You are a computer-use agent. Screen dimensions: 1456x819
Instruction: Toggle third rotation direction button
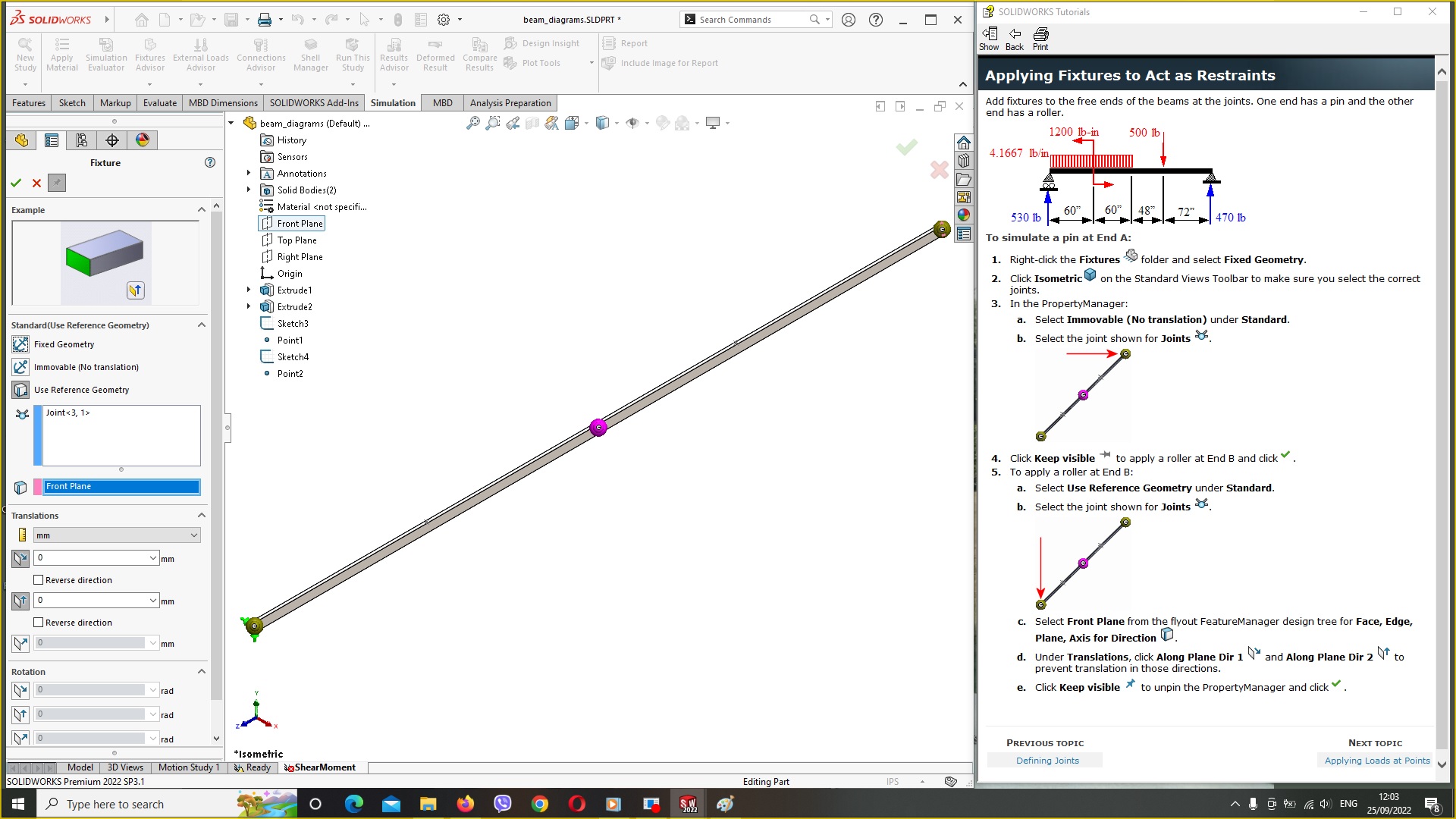(20, 739)
